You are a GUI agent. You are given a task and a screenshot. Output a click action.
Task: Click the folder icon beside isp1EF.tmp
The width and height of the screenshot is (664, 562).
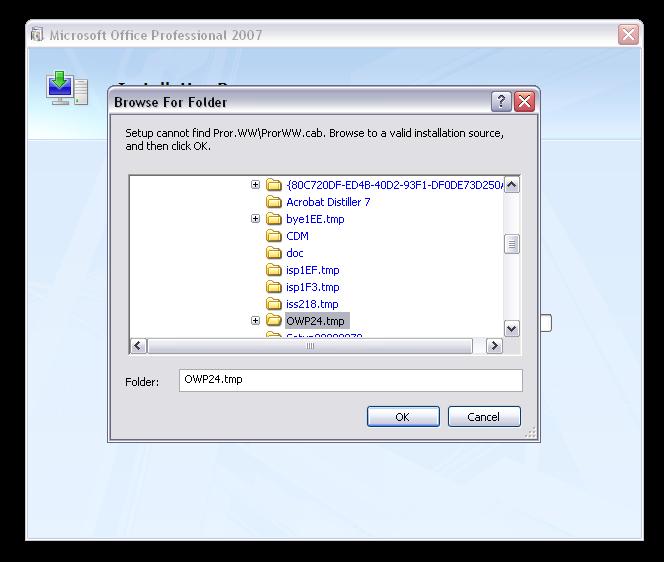(x=274, y=270)
